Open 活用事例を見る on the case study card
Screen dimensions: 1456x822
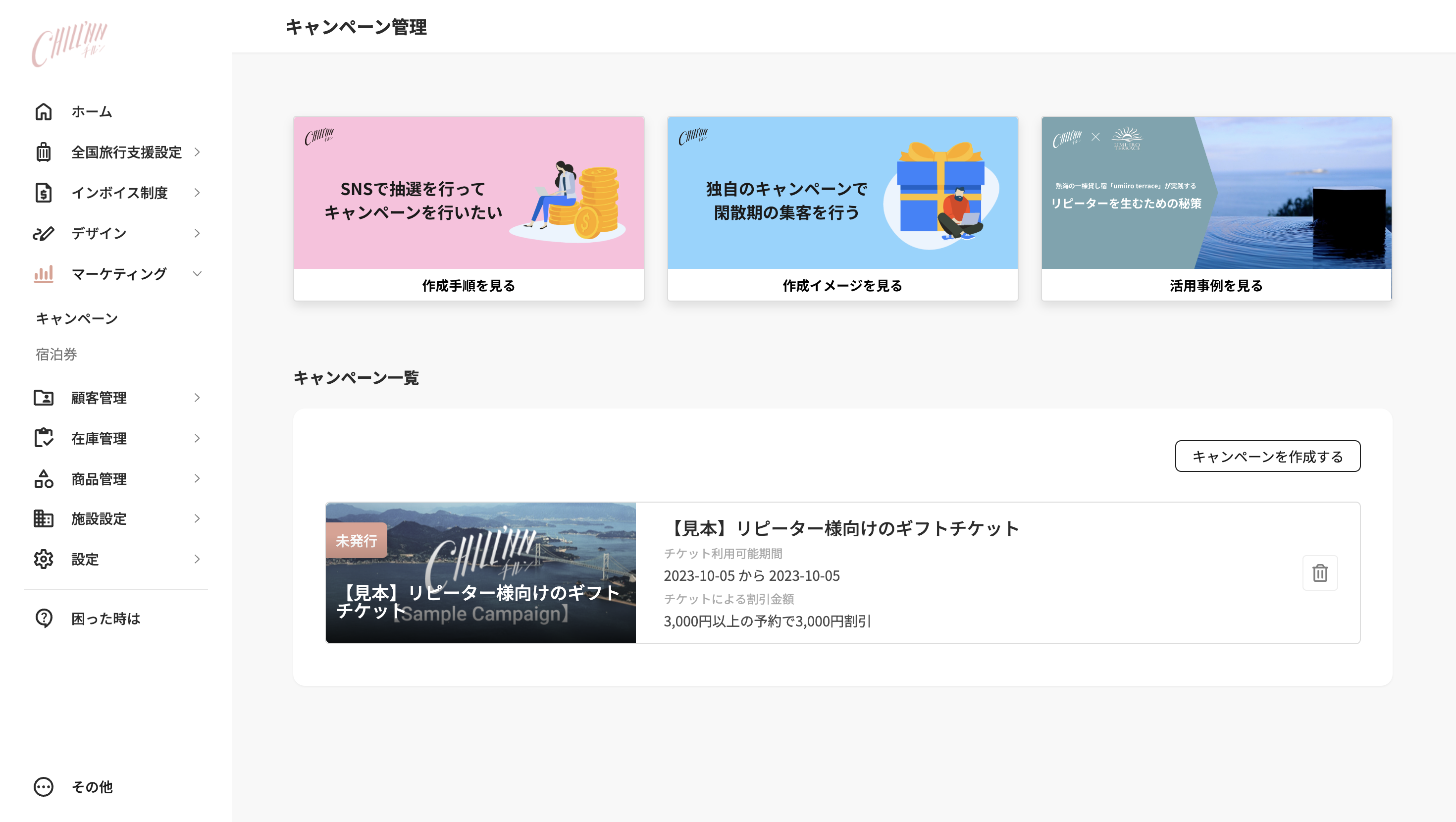click(x=1216, y=286)
